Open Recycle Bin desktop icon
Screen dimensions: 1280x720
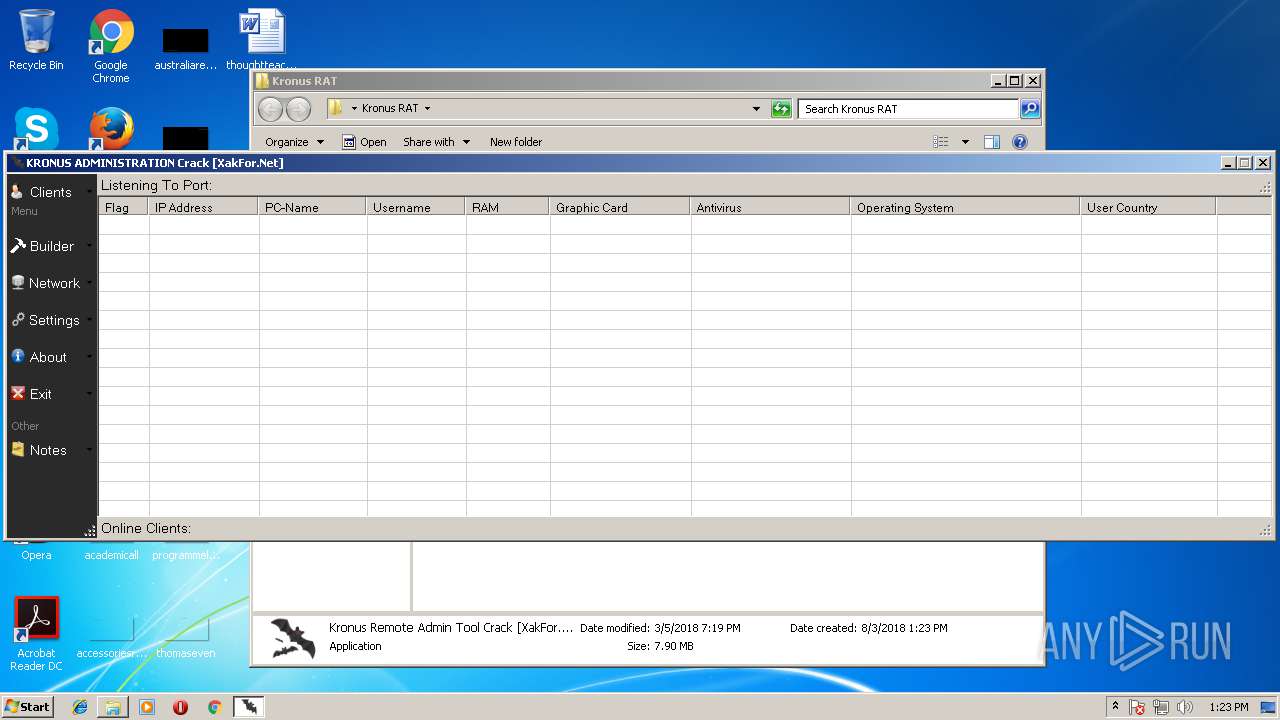36,40
